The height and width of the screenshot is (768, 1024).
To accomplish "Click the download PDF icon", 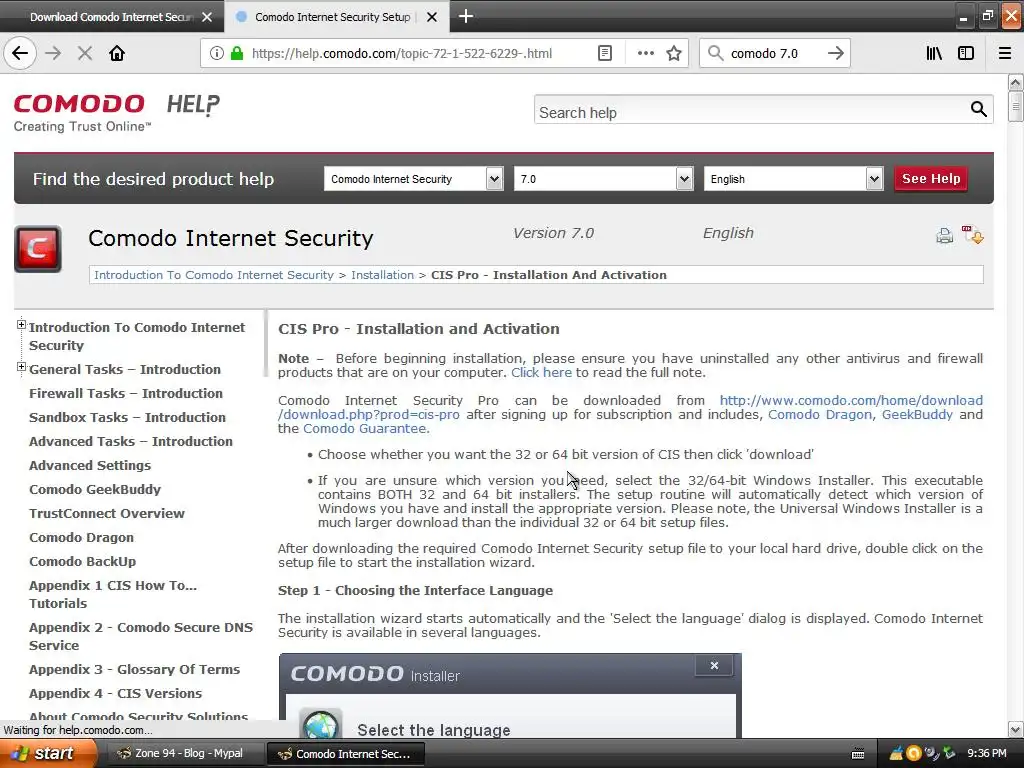I will tap(972, 235).
